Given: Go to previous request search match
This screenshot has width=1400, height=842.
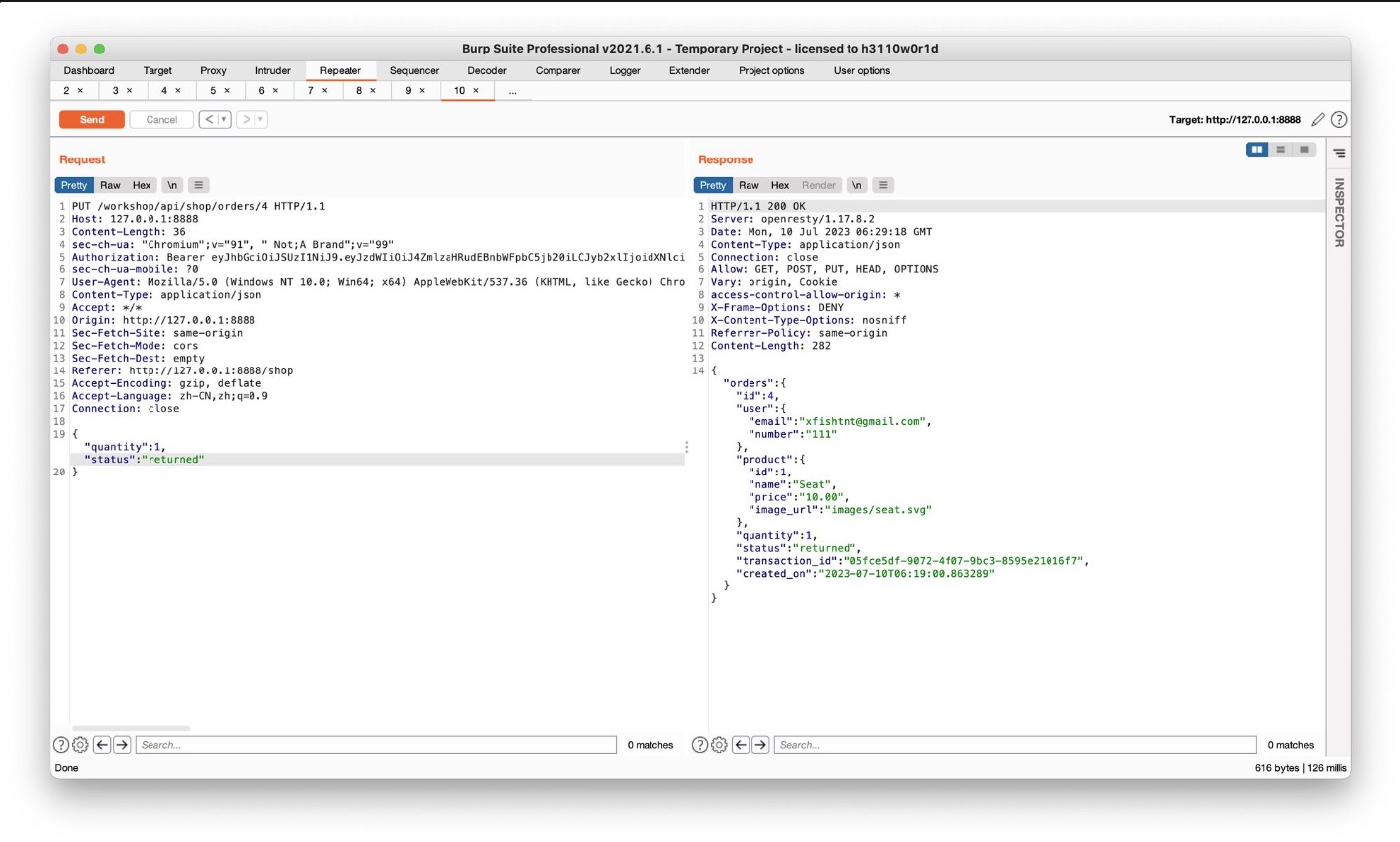Looking at the screenshot, I should click(102, 745).
